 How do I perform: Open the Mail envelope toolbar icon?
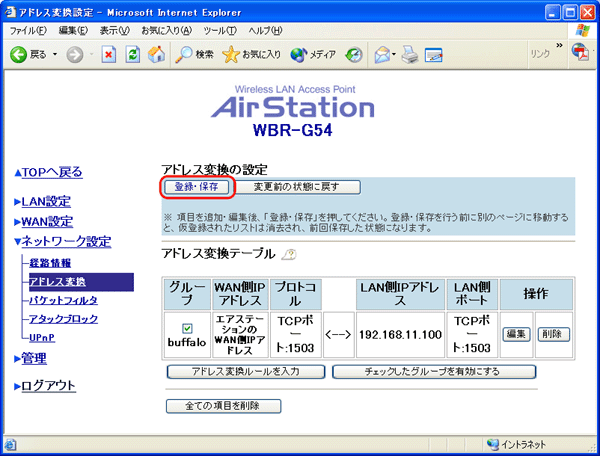tap(384, 55)
